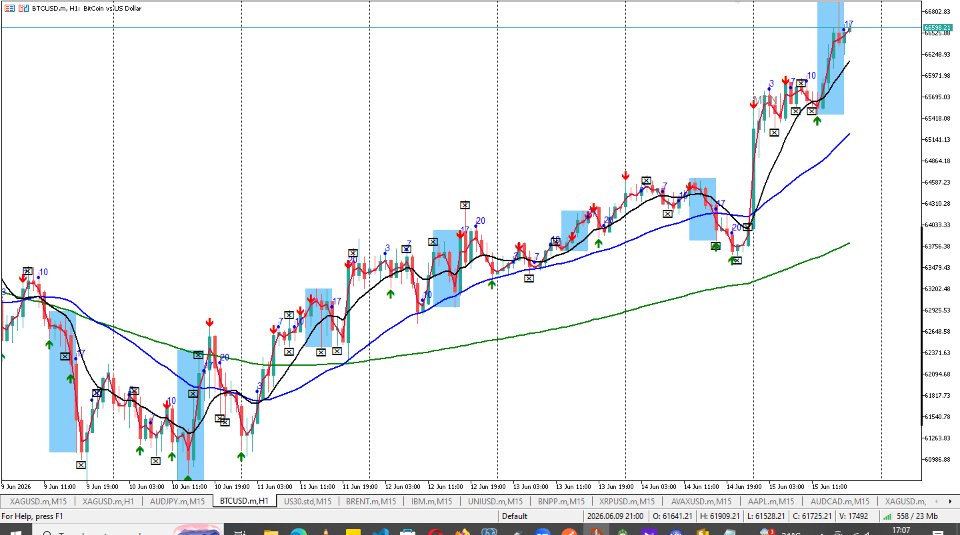Viewport: 960px width, 535px height.
Task: Open the one-click trading panel icon
Action: [x=9, y=9]
